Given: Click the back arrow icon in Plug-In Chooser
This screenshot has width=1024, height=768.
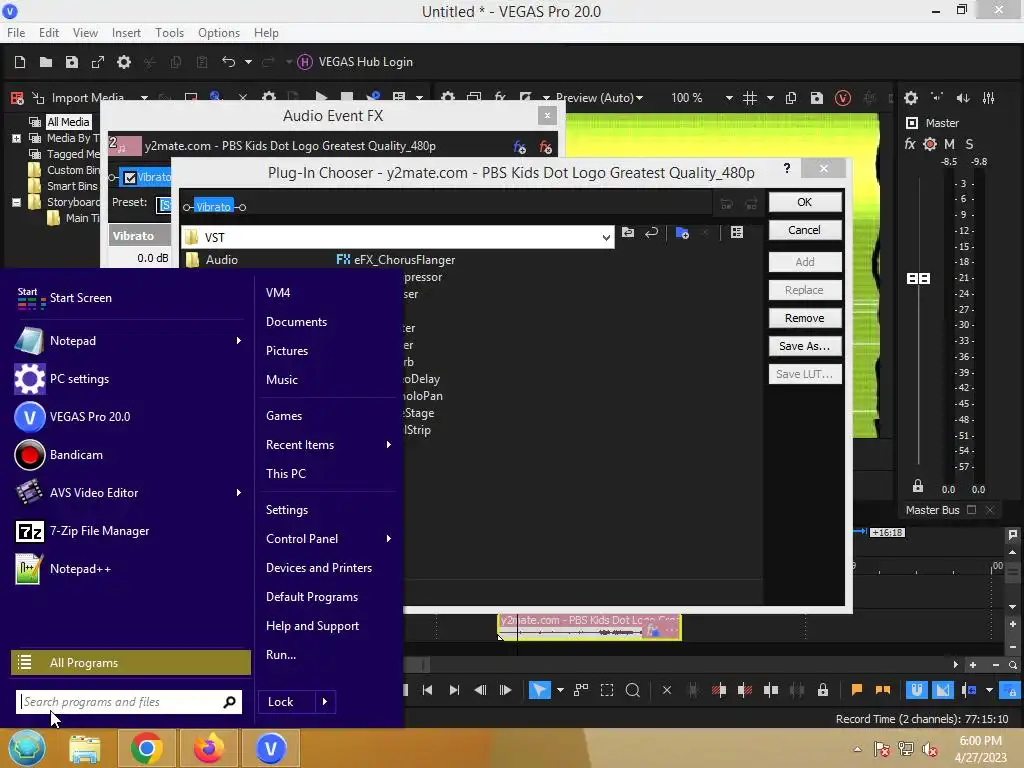Looking at the screenshot, I should (651, 232).
